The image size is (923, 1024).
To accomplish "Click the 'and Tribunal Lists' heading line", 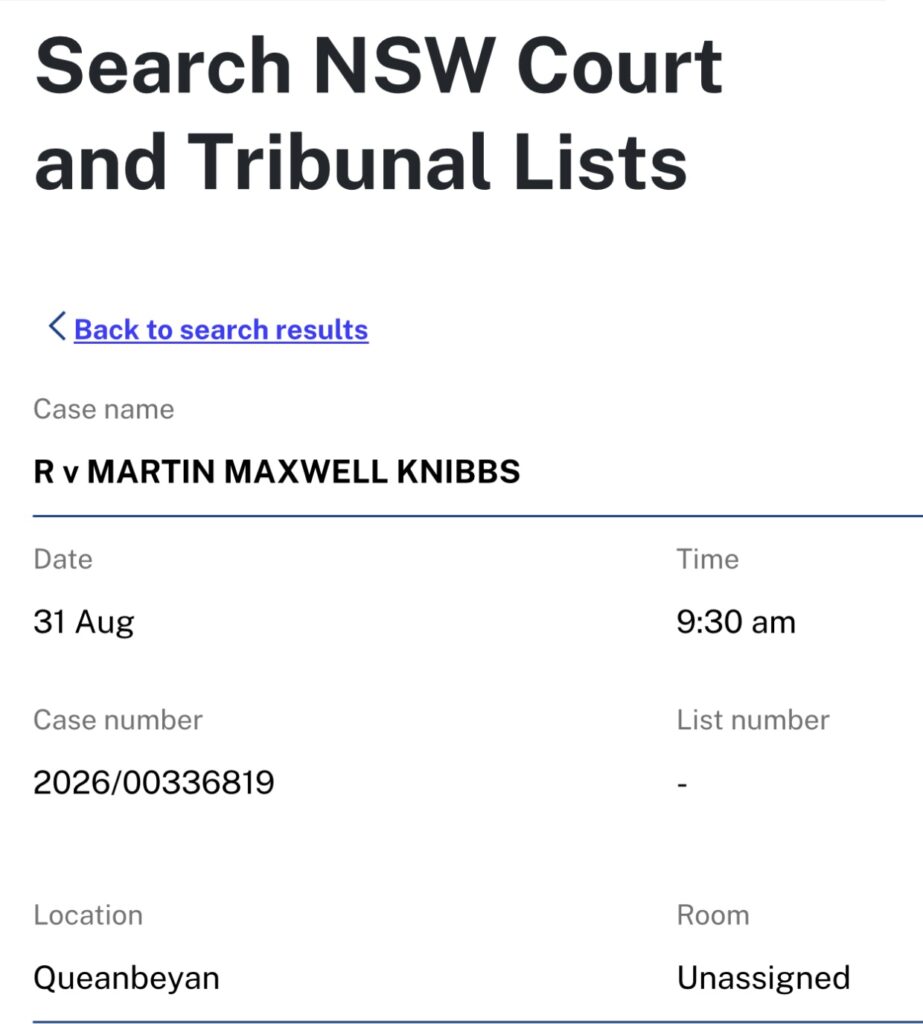I will [x=361, y=161].
